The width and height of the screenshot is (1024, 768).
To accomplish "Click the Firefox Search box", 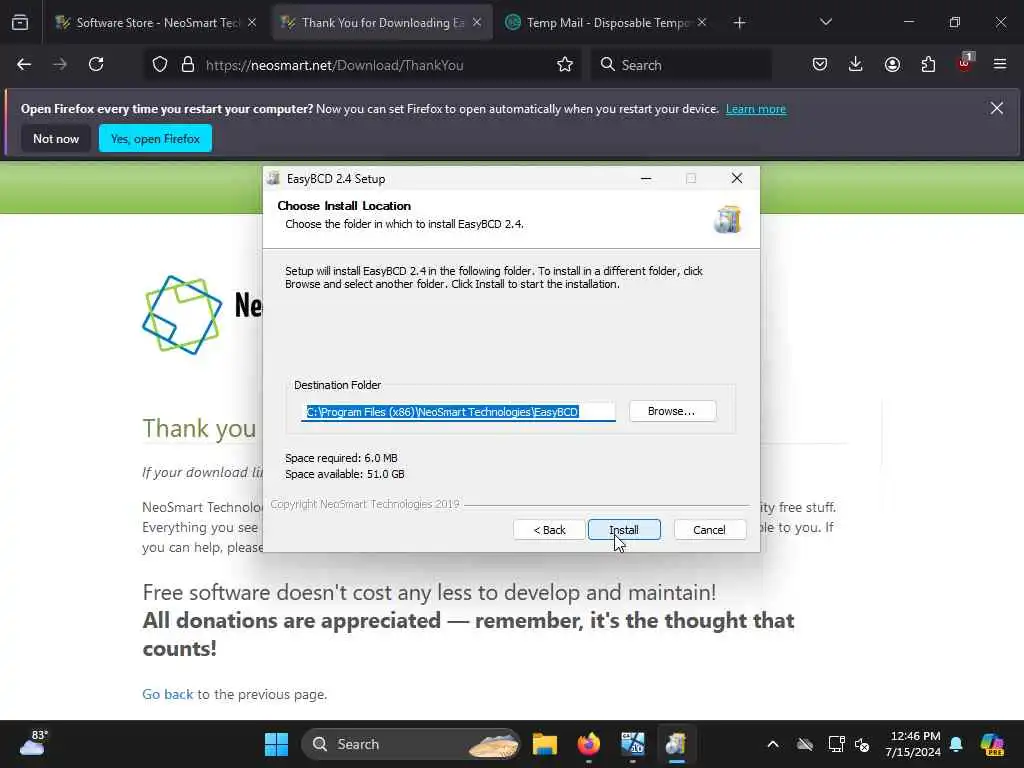I will (x=681, y=65).
